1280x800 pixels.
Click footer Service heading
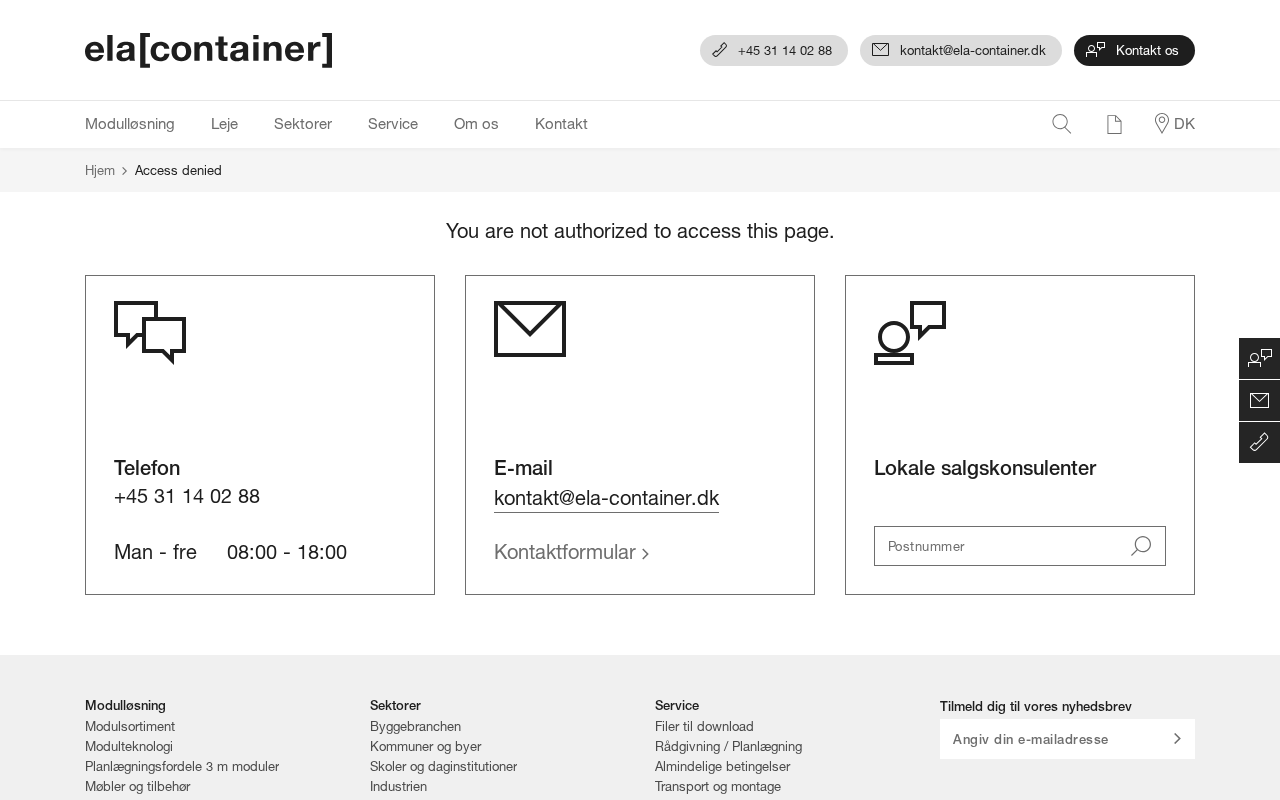tap(677, 705)
